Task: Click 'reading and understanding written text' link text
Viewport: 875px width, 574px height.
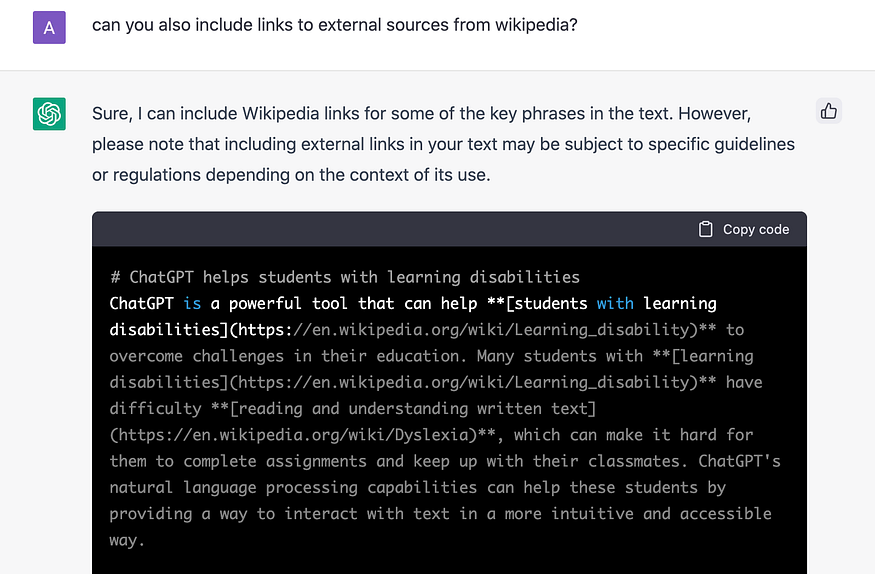Action: coord(413,408)
